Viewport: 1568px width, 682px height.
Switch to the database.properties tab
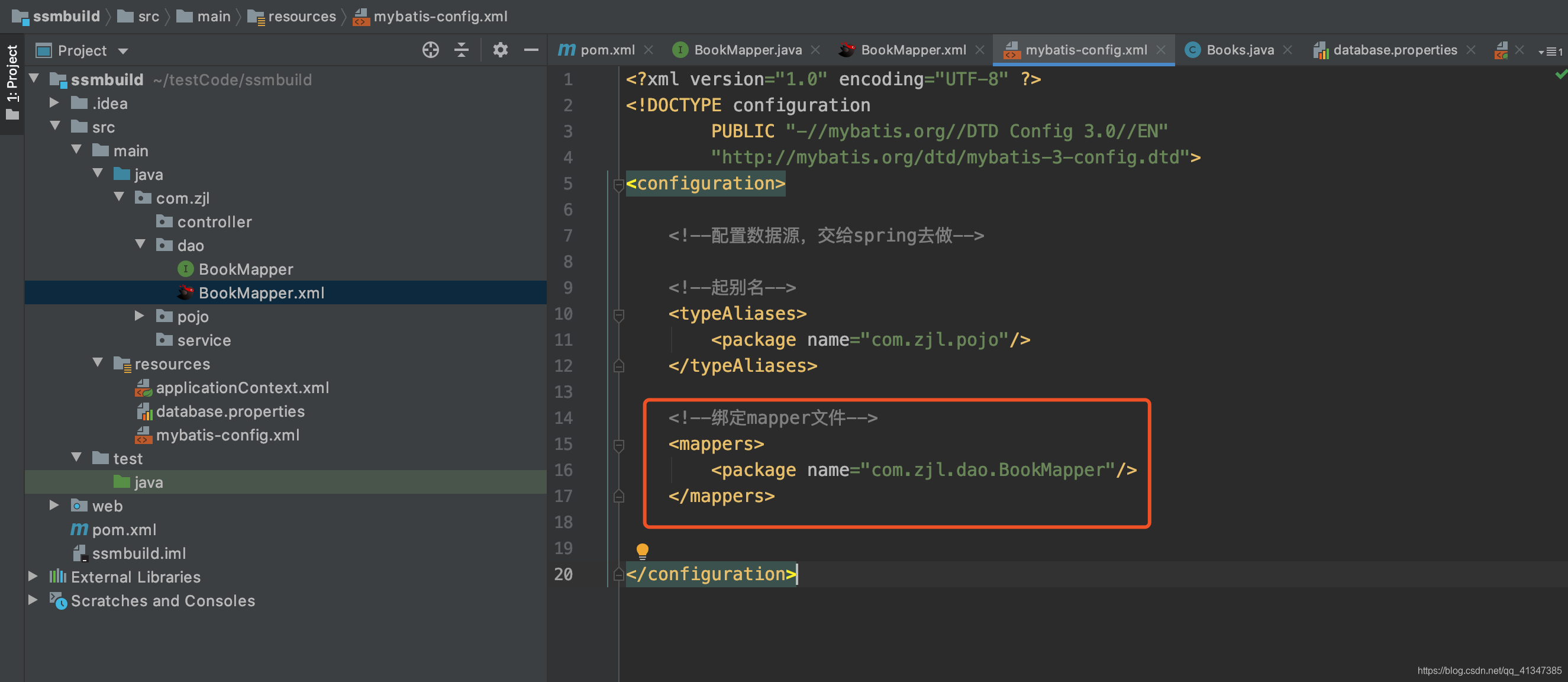pos(1395,50)
